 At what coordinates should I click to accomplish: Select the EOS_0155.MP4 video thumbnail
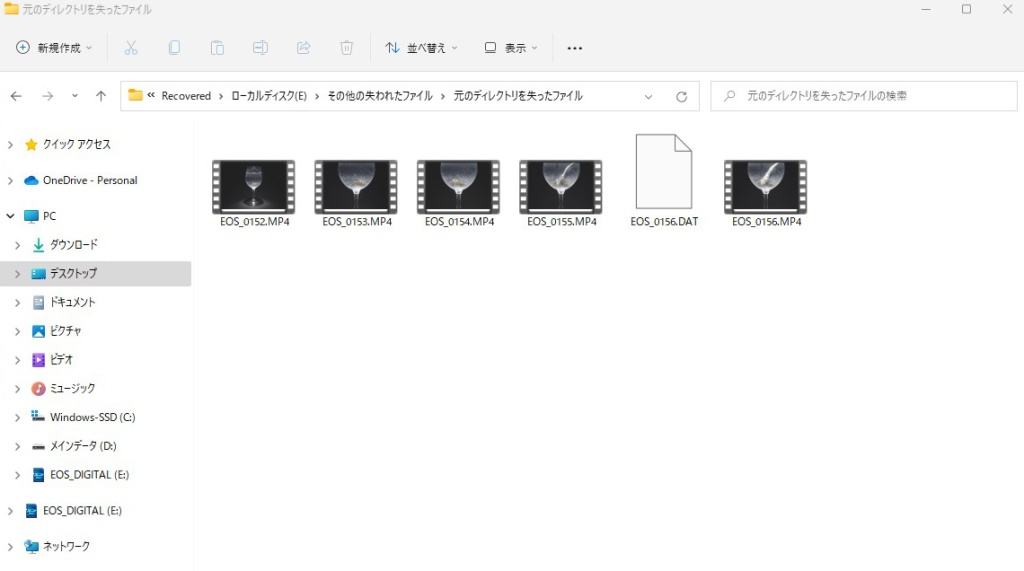click(561, 187)
